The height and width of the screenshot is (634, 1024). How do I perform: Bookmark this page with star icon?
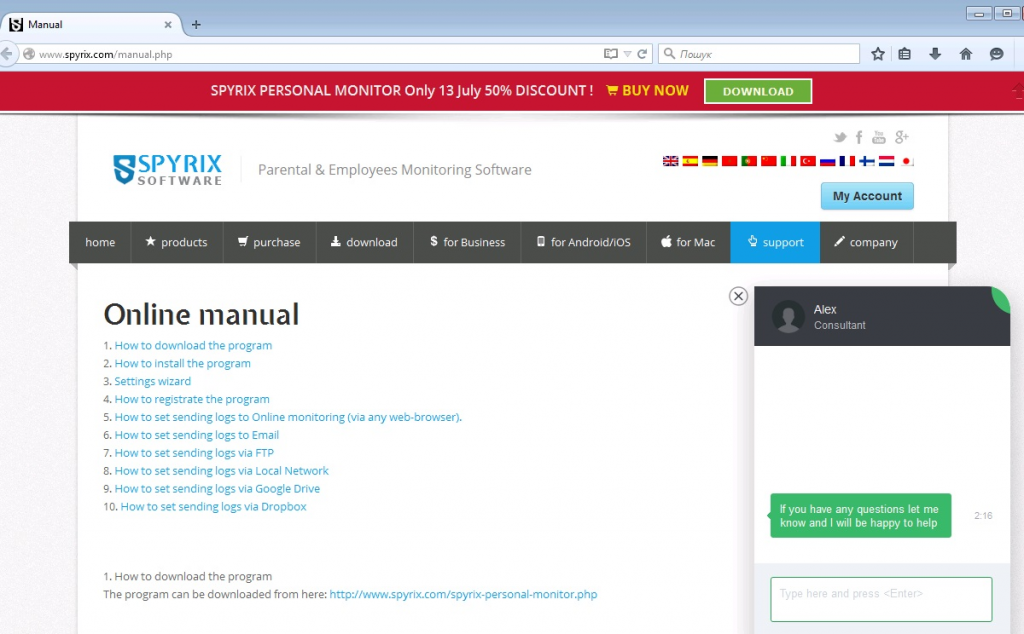coord(877,54)
